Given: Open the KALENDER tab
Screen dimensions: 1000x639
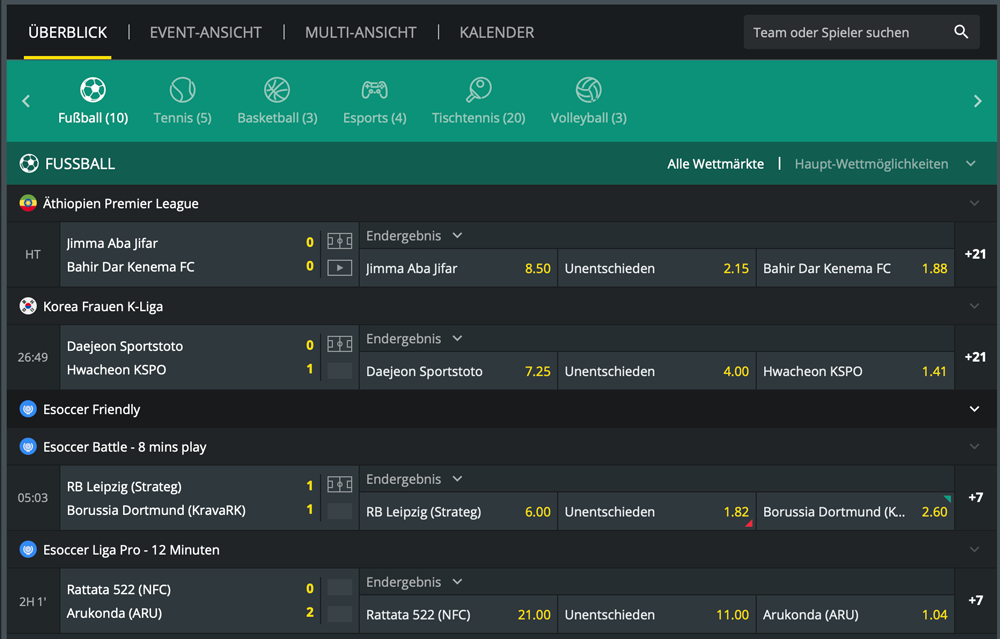Looking at the screenshot, I should coord(497,33).
